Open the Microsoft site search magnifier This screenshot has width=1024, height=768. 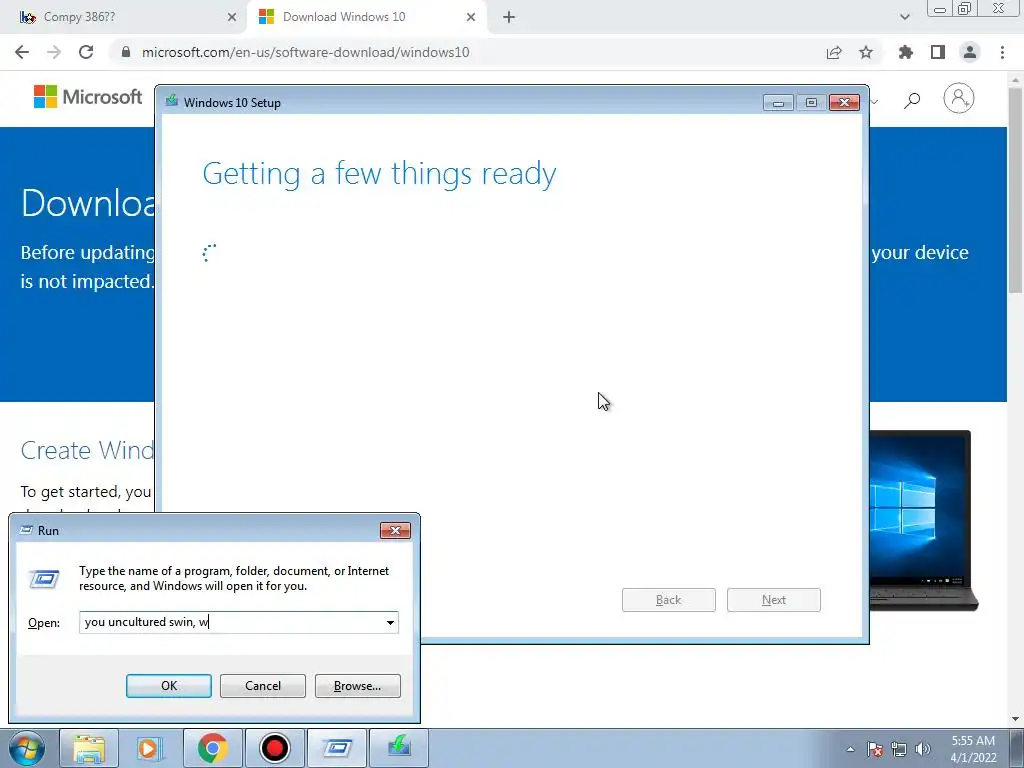tap(912, 100)
